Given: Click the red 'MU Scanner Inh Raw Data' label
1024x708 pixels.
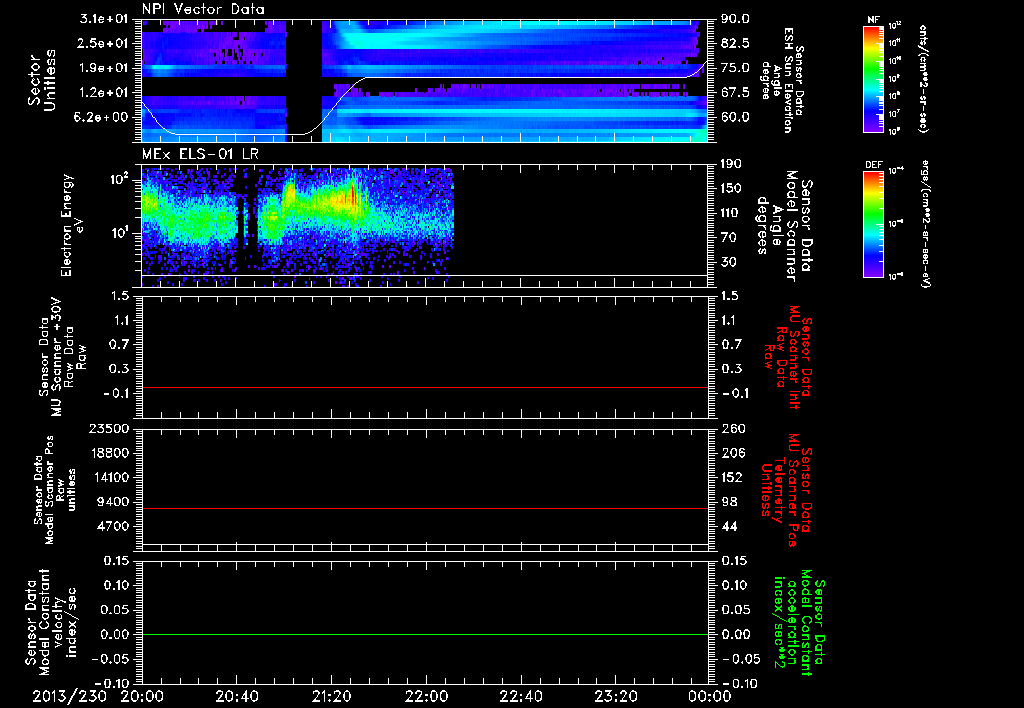Looking at the screenshot, I should click(788, 358).
